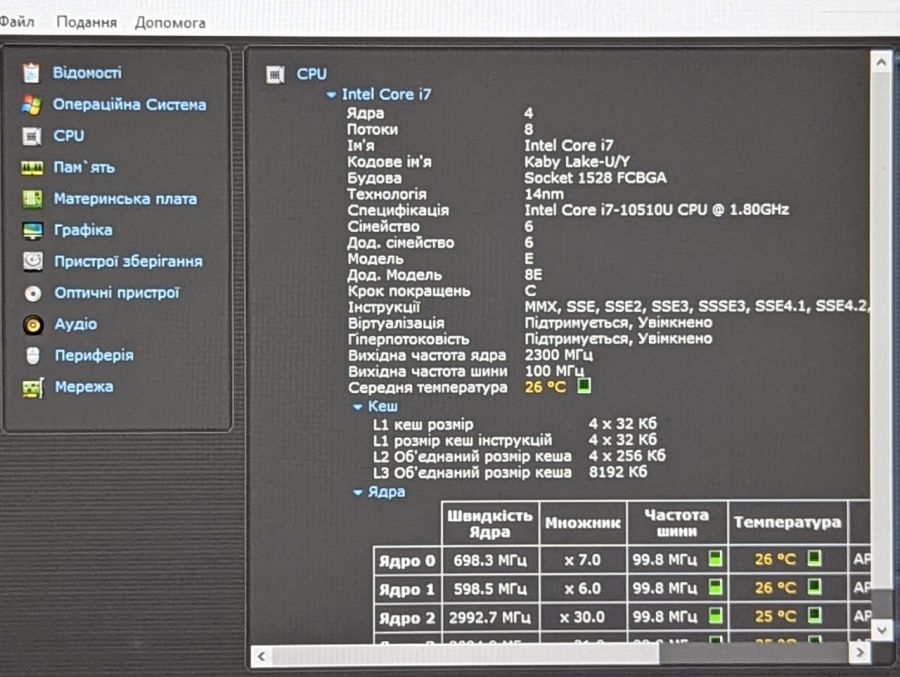The image size is (900, 677).
Task: Click bus frequency graph icon for Ядро 1
Action: tap(715, 587)
